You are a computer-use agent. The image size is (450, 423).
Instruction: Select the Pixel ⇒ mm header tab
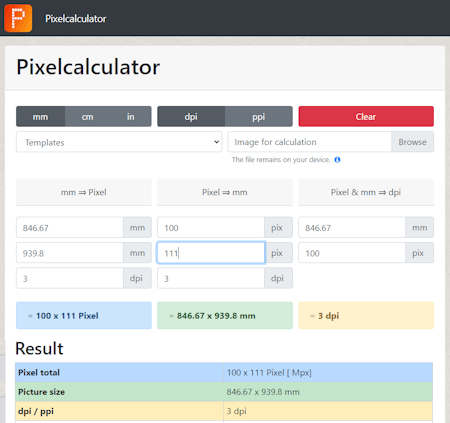click(225, 192)
